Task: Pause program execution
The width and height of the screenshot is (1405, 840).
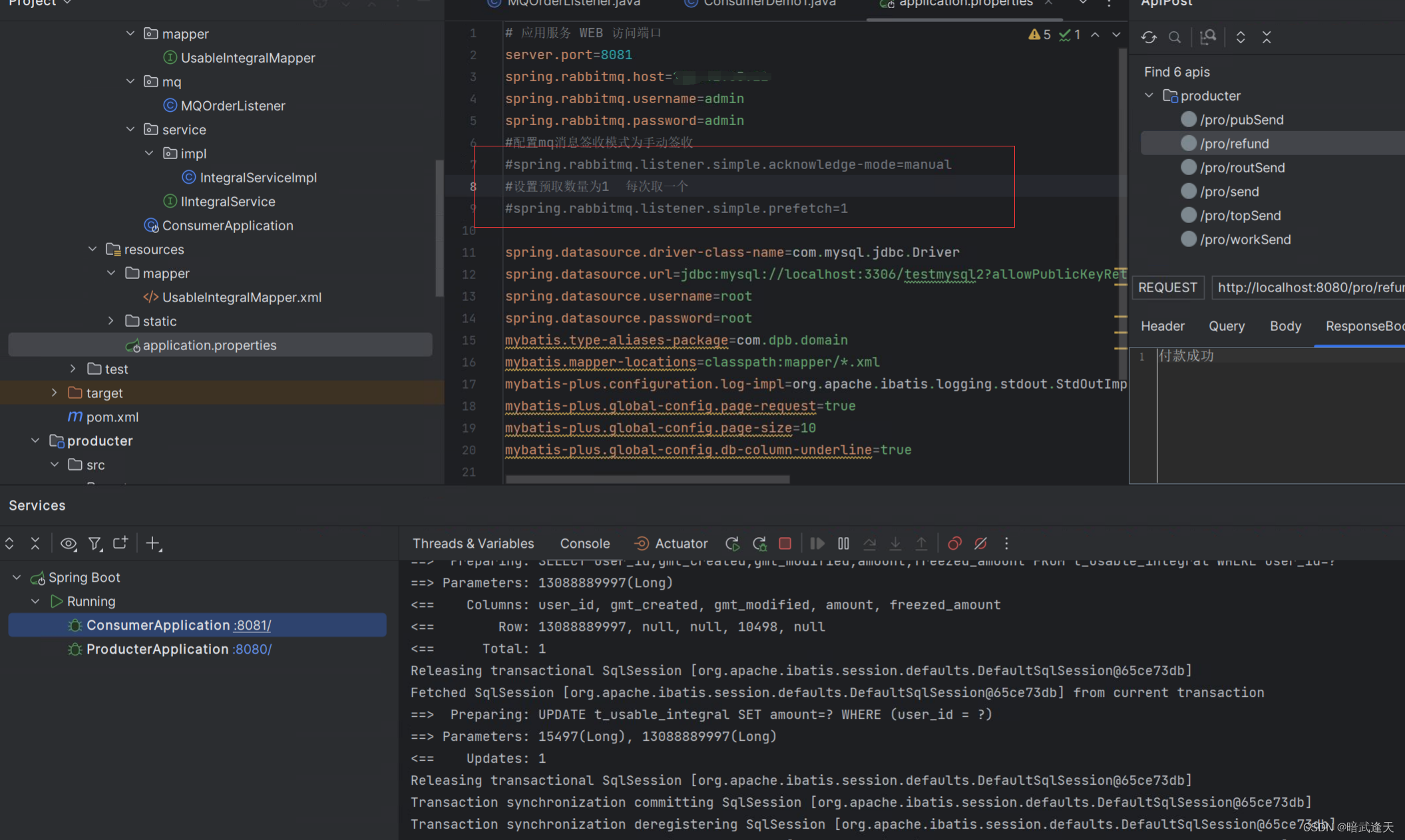Action: (x=843, y=543)
